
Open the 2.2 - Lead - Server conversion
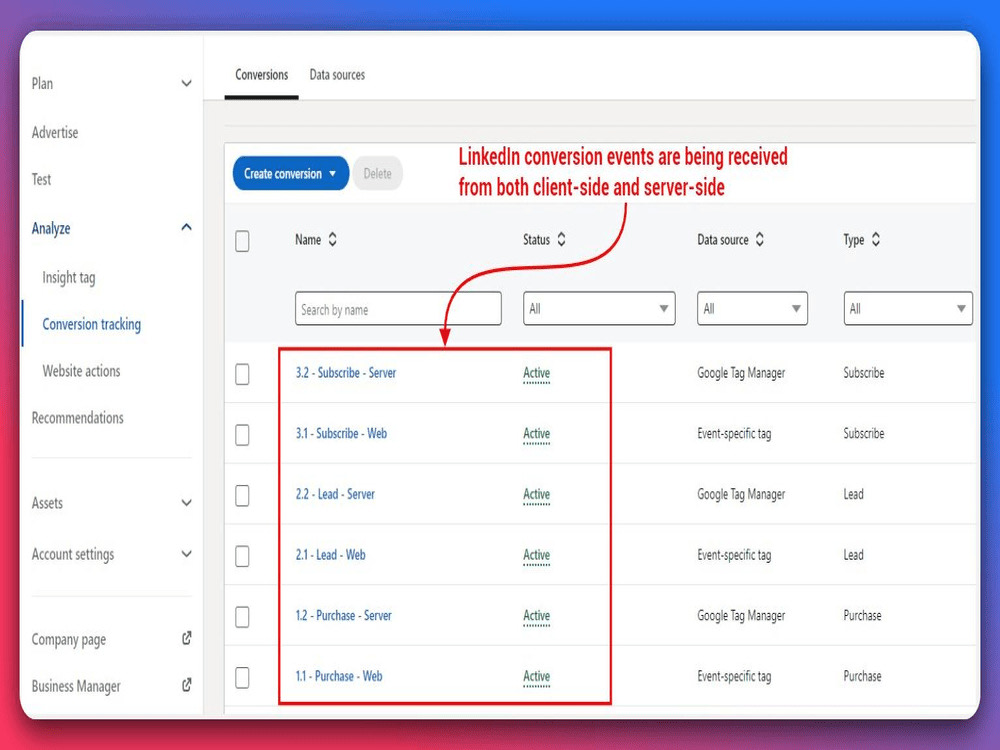(335, 494)
